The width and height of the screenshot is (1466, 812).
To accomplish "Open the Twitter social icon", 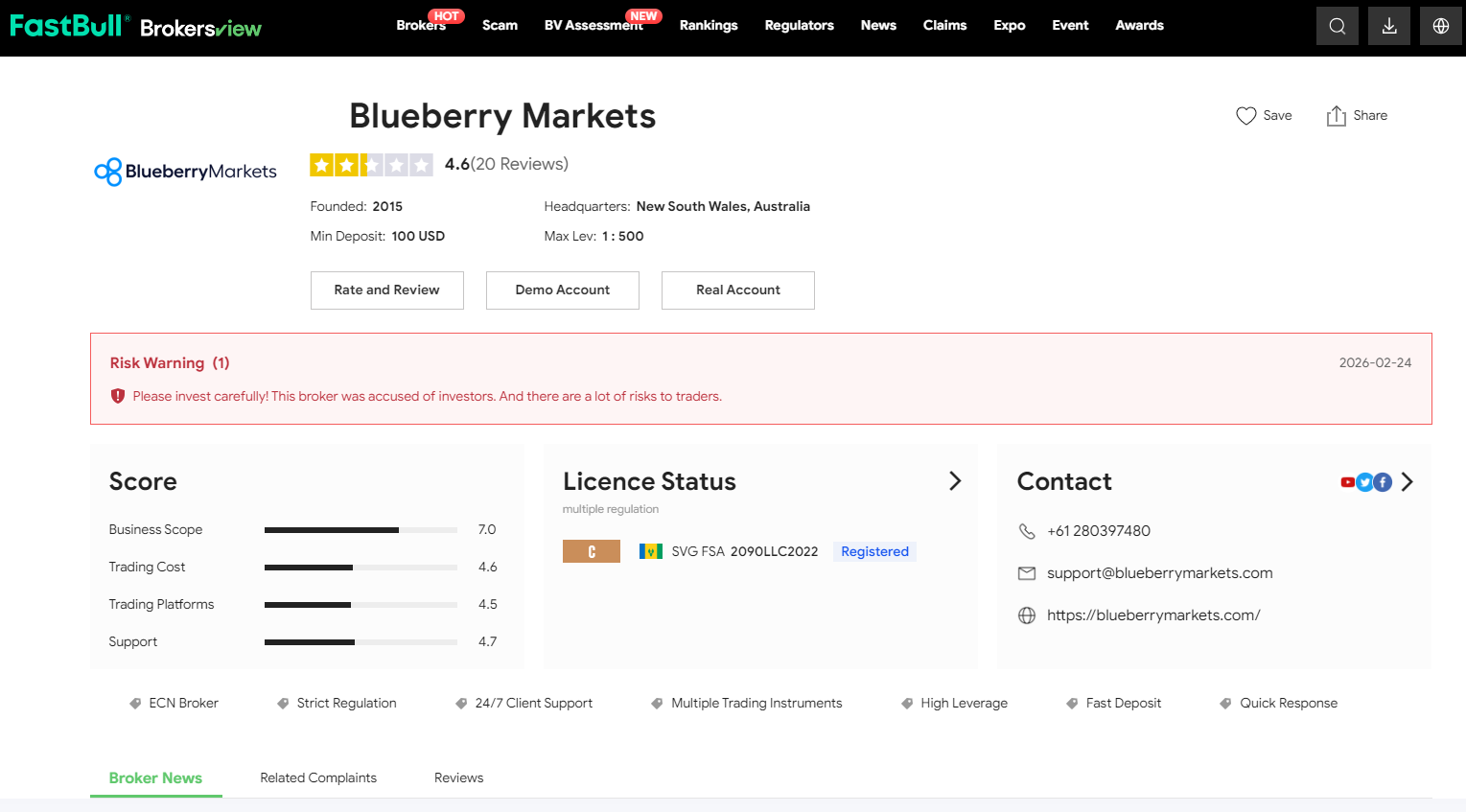I will [1364, 482].
